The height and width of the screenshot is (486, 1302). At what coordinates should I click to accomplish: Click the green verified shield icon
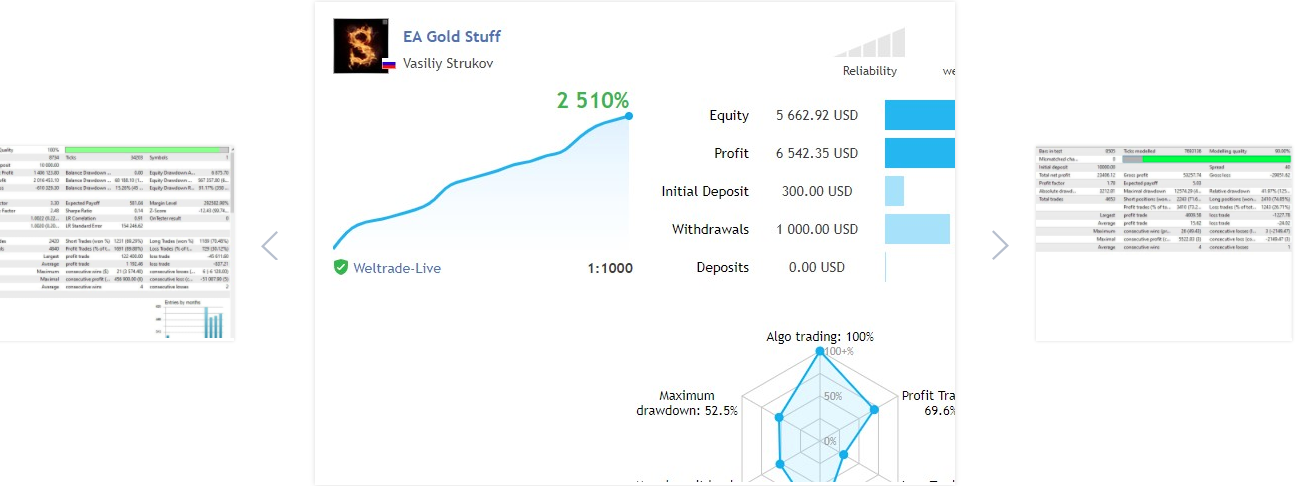(x=341, y=267)
